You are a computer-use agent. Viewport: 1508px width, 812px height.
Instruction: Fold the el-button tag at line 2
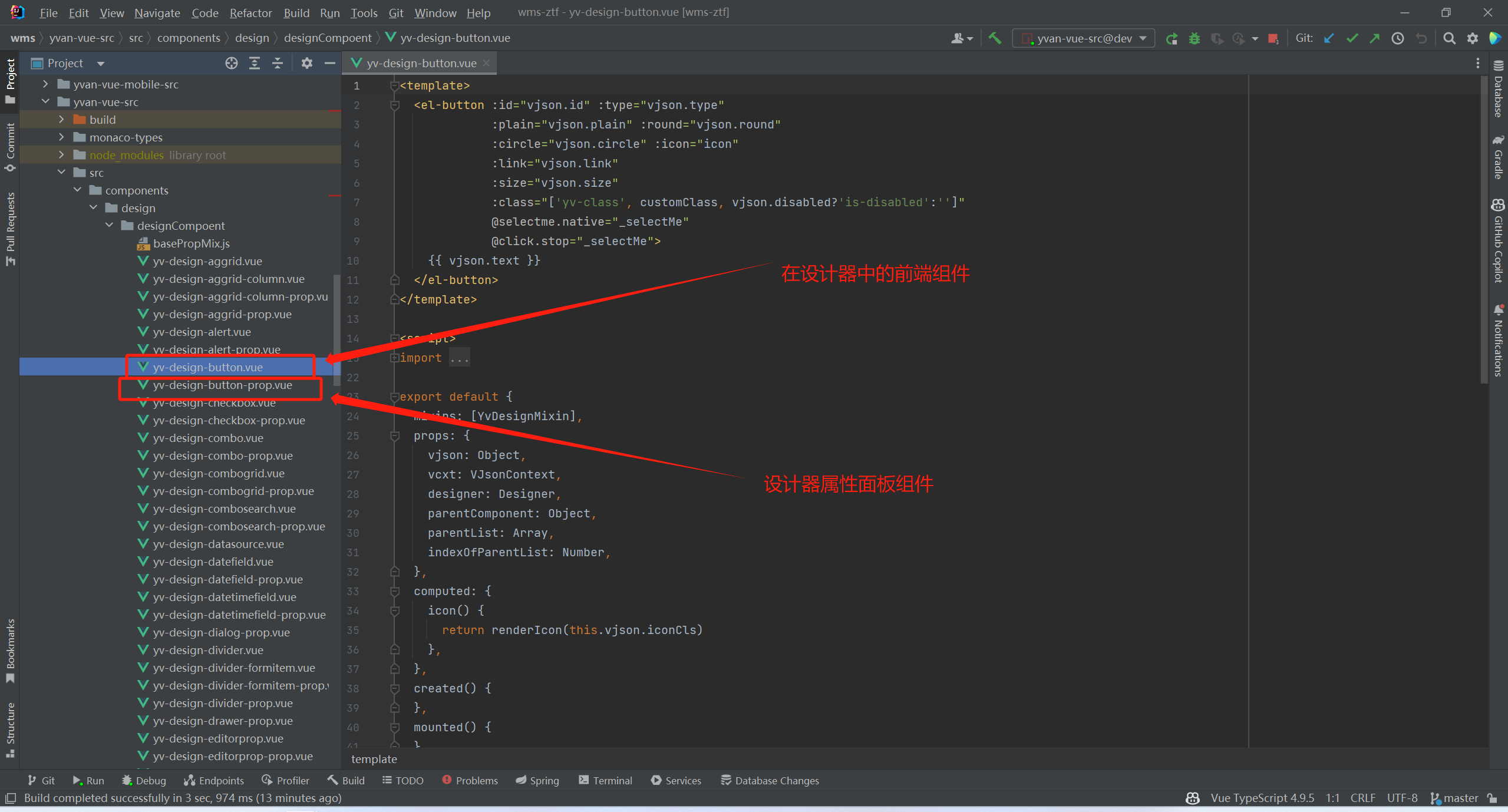[x=394, y=105]
